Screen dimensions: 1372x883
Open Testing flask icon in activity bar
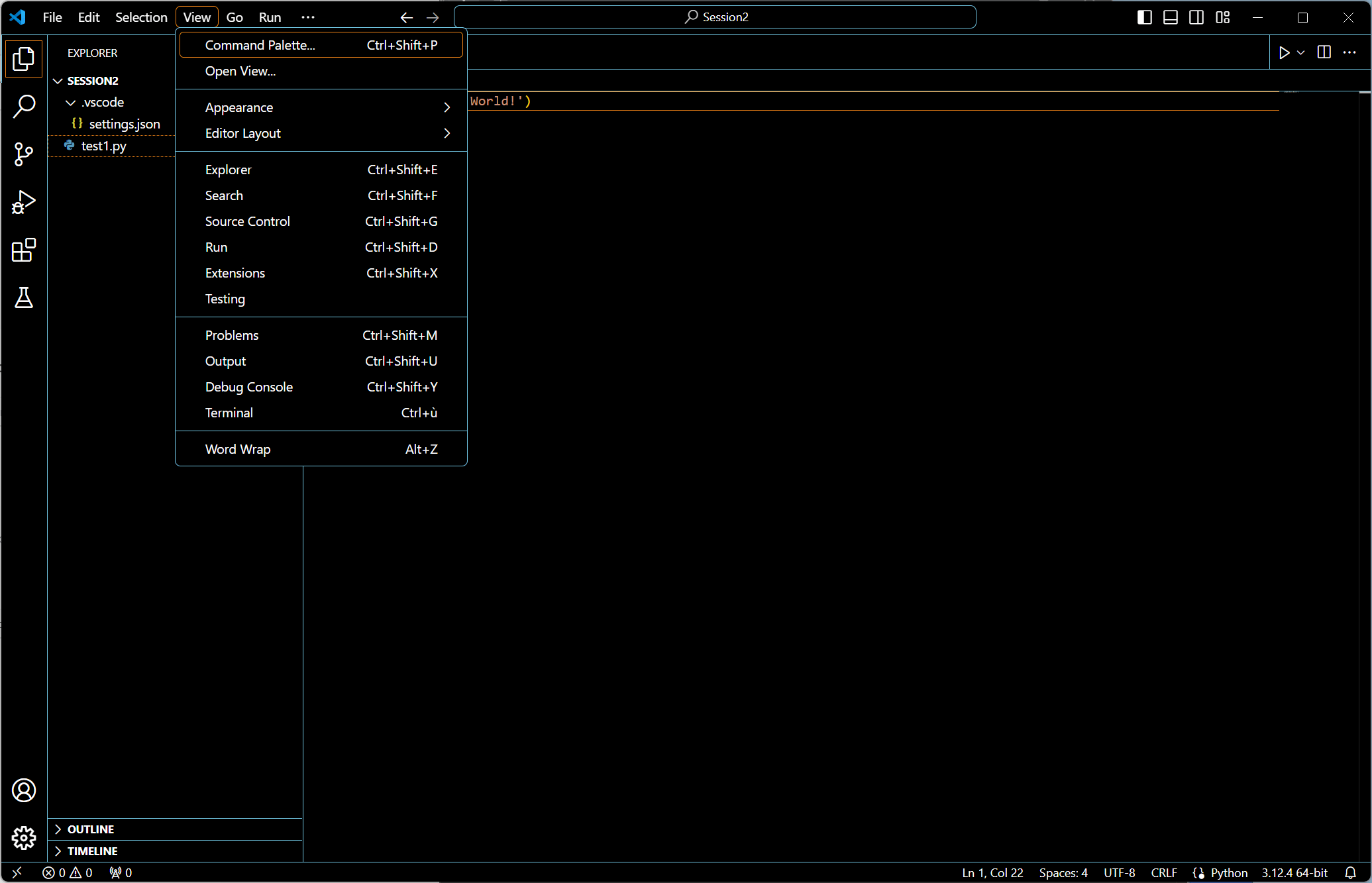24,298
